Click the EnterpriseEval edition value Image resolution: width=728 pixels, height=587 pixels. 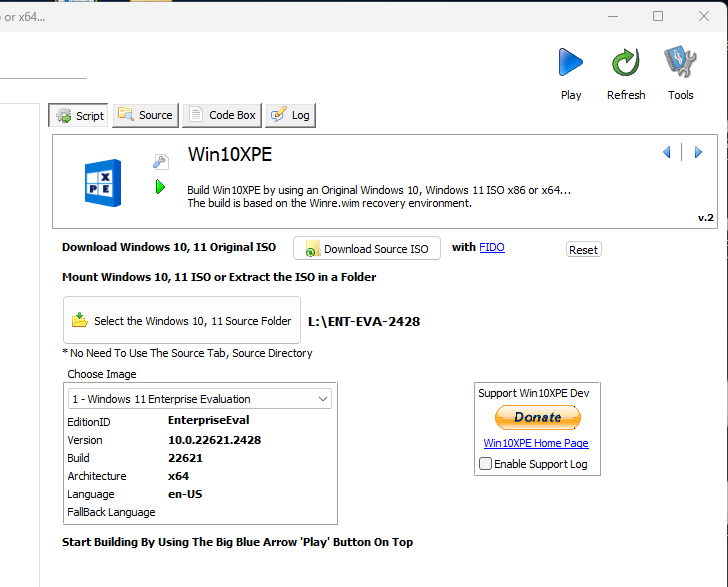[x=208, y=420]
